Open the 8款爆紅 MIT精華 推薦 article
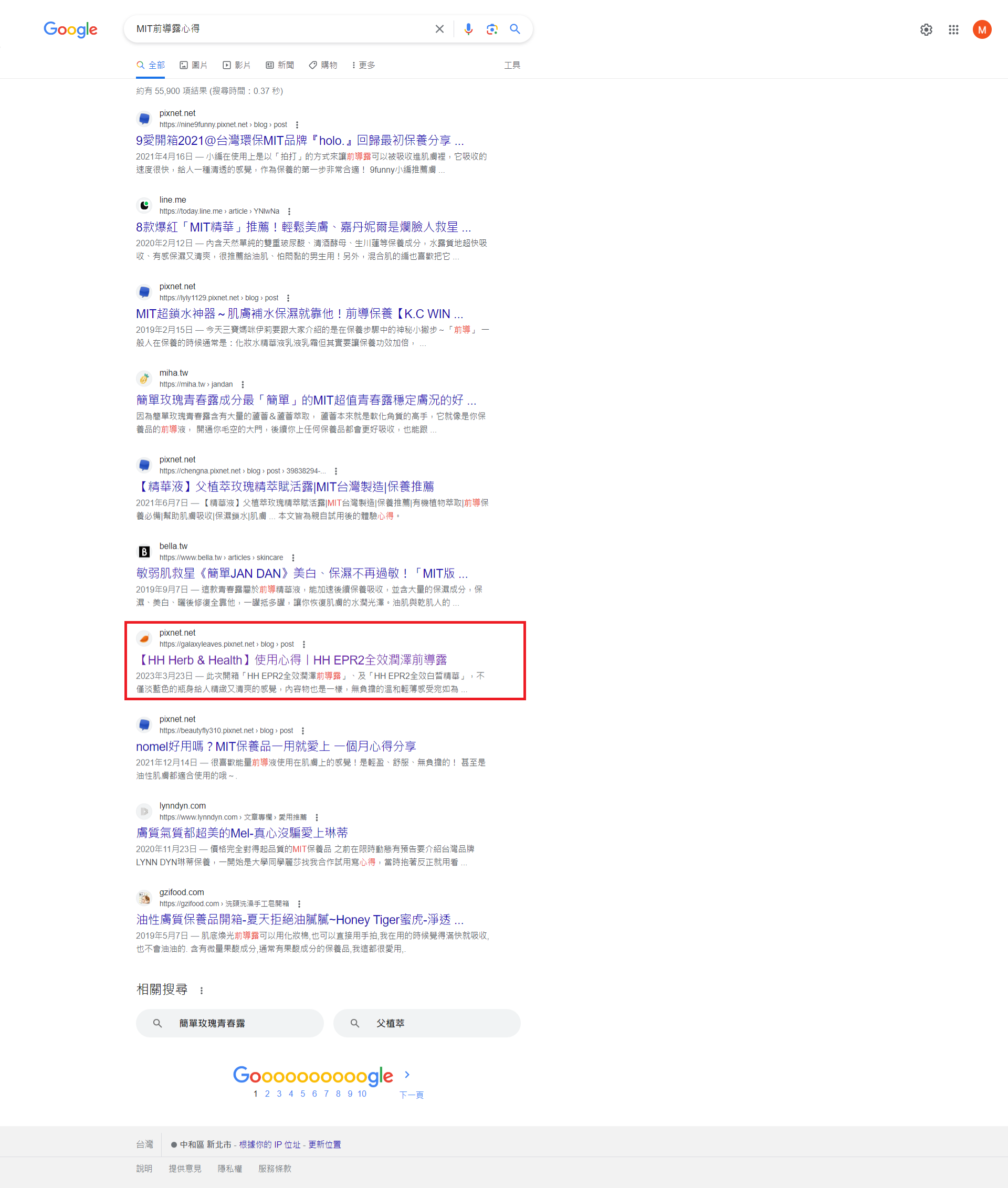1008x1188 pixels. click(x=303, y=227)
